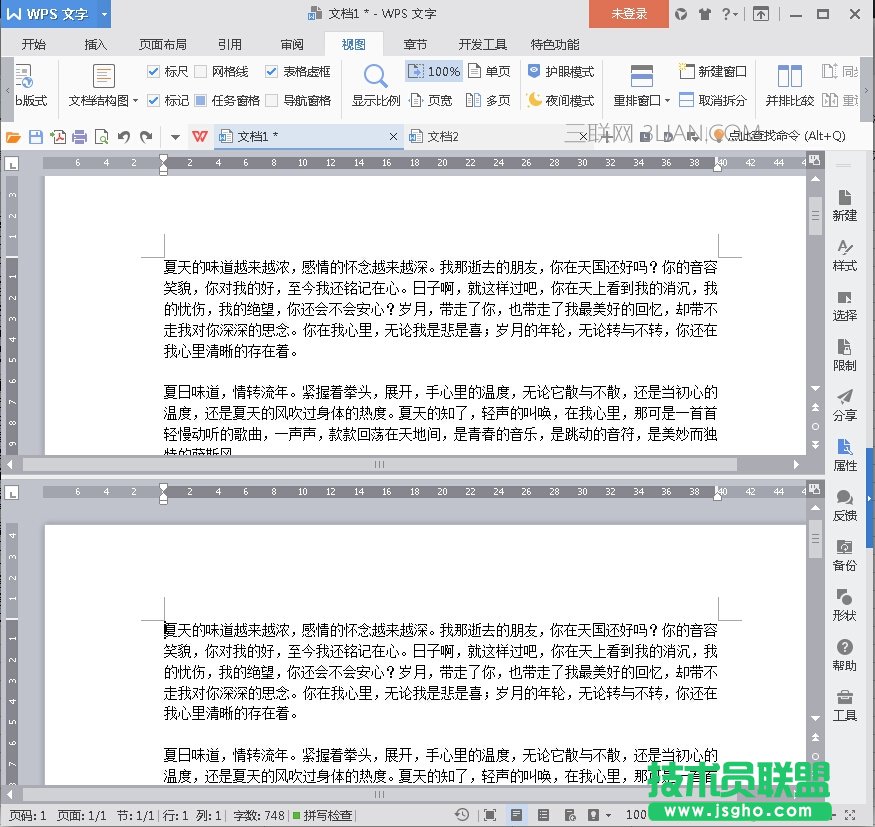Viewport: 875px width, 827px height.
Task: Click the 取消拆分 button
Action: (713, 101)
